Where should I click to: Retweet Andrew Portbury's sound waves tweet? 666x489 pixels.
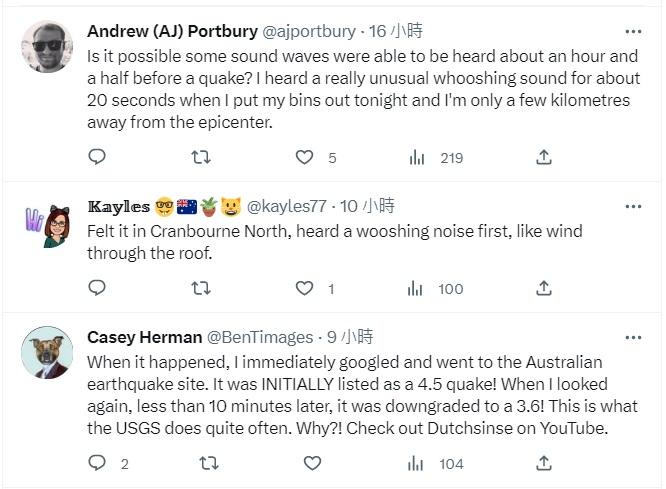200,157
